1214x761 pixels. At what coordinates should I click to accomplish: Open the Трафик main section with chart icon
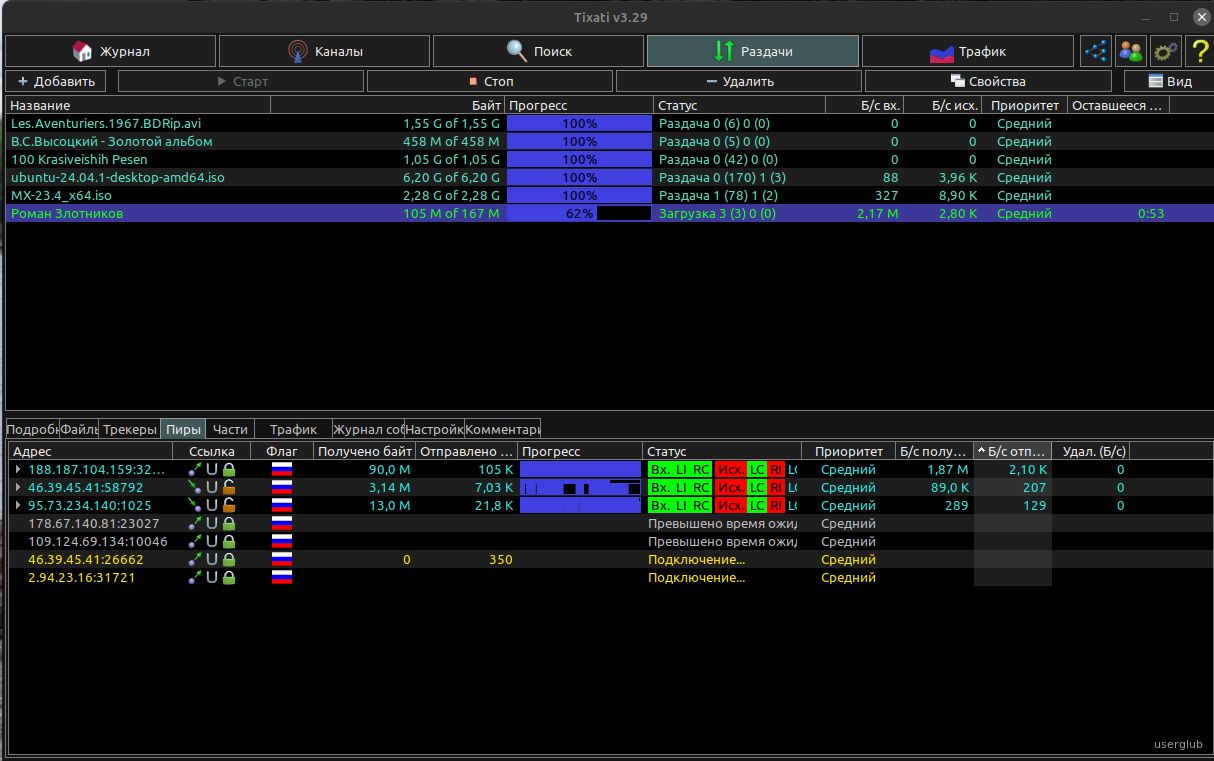click(968, 51)
